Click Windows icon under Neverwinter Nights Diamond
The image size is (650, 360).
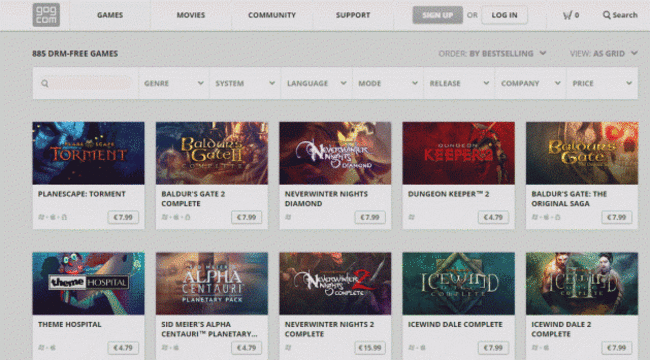click(288, 217)
